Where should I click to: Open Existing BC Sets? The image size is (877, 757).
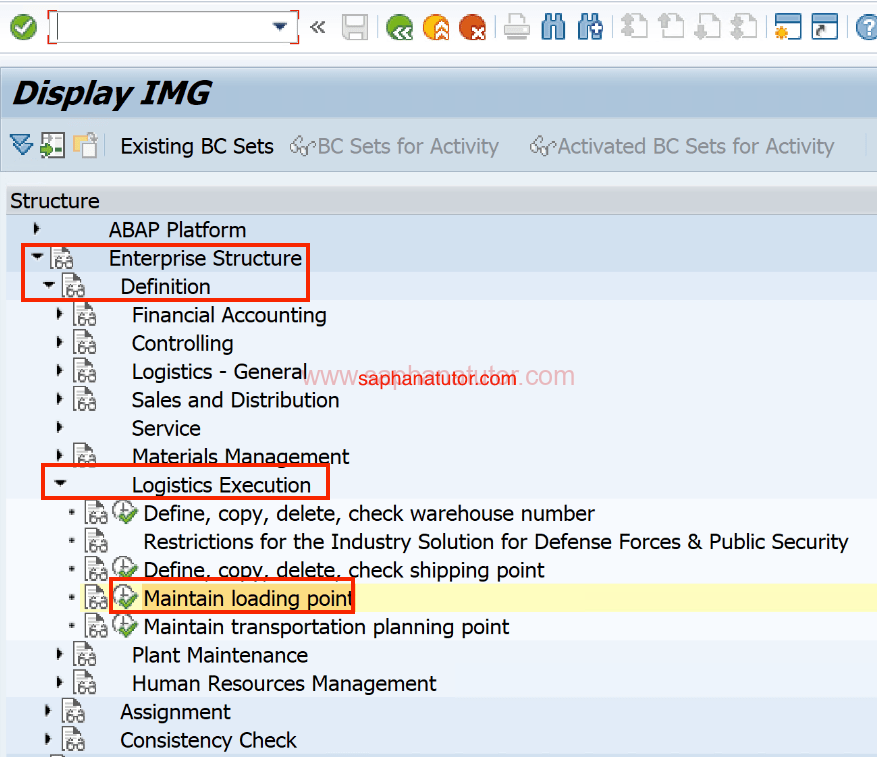coord(197,147)
